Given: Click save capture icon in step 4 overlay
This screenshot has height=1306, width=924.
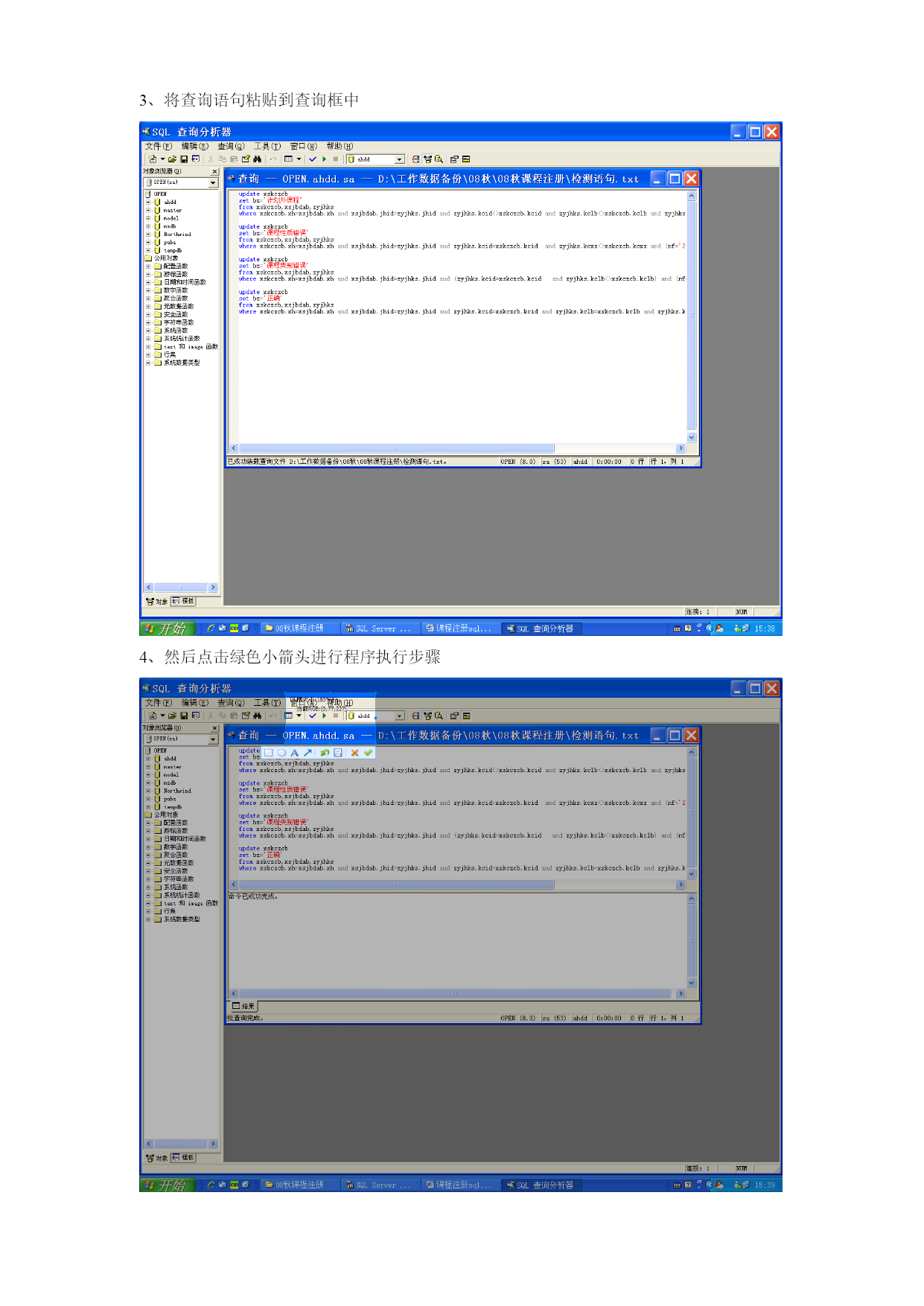Looking at the screenshot, I should 338,753.
